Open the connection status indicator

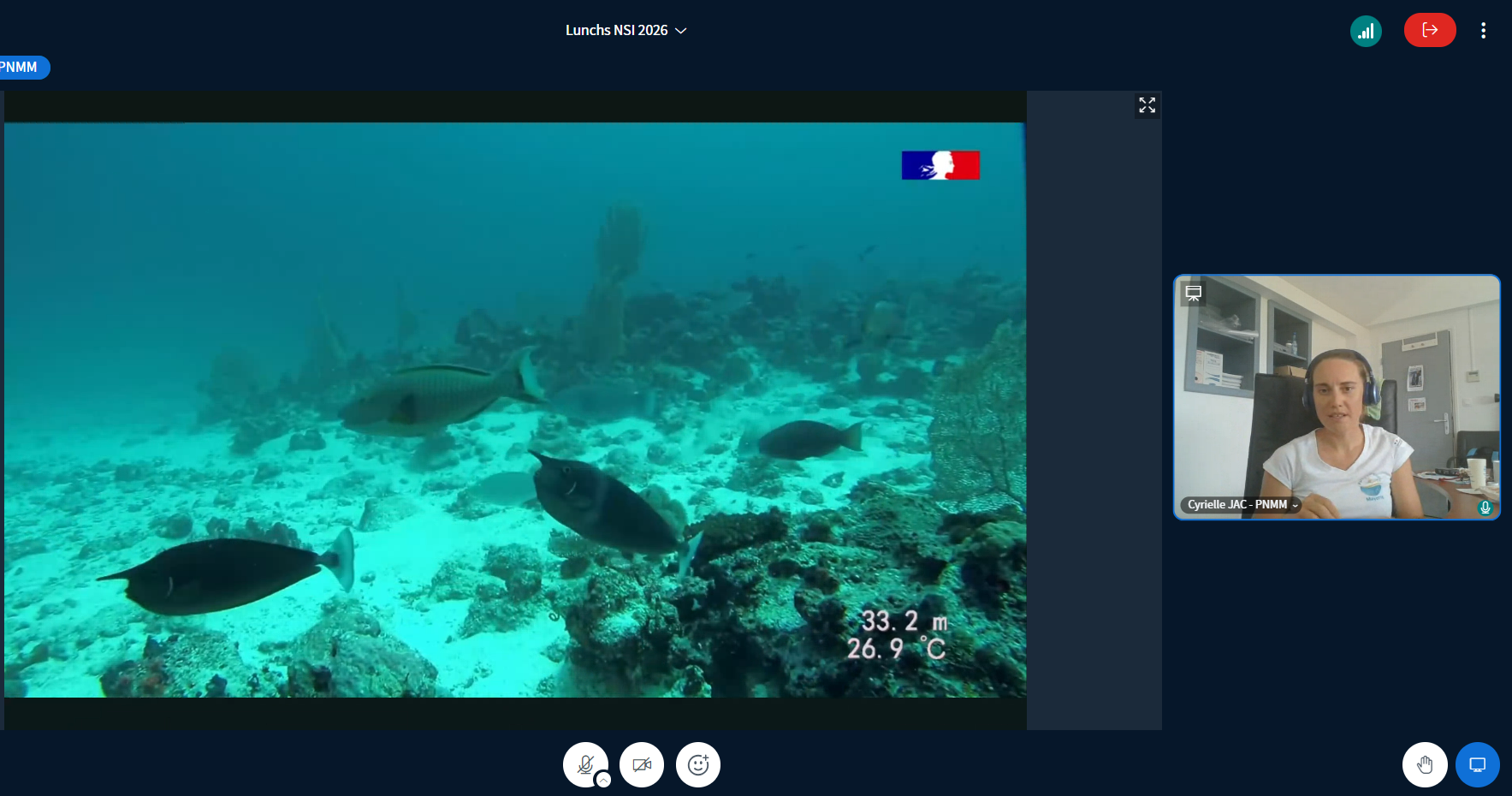[x=1366, y=32]
